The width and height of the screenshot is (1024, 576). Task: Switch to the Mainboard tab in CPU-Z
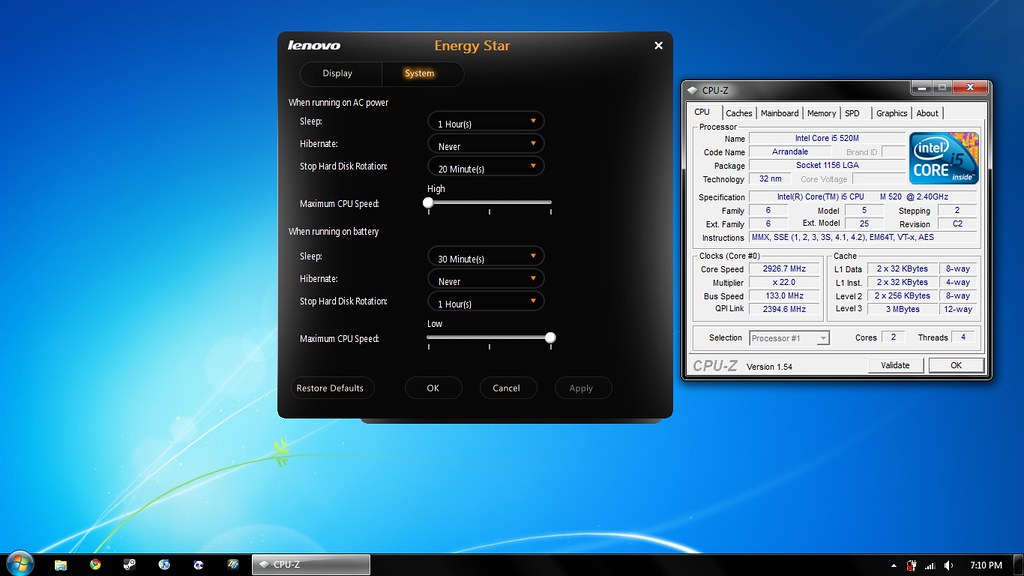pyautogui.click(x=780, y=113)
